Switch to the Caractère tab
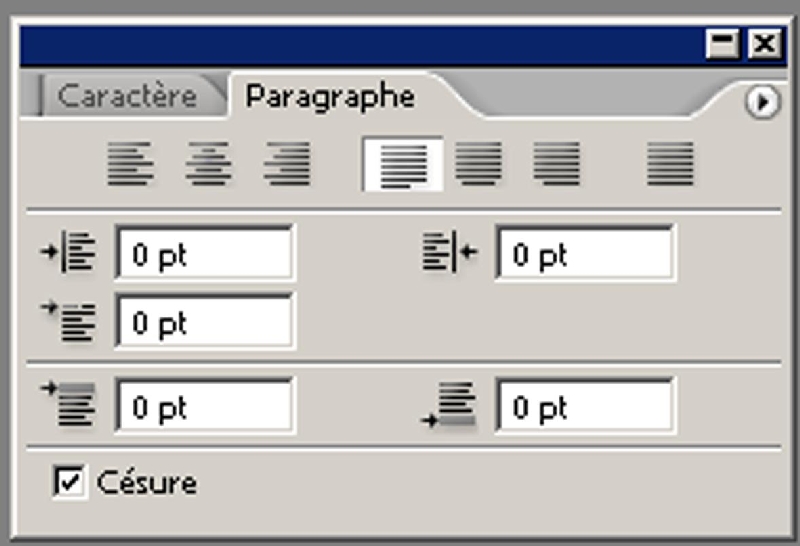Viewport: 800px width, 546px height. tap(127, 96)
